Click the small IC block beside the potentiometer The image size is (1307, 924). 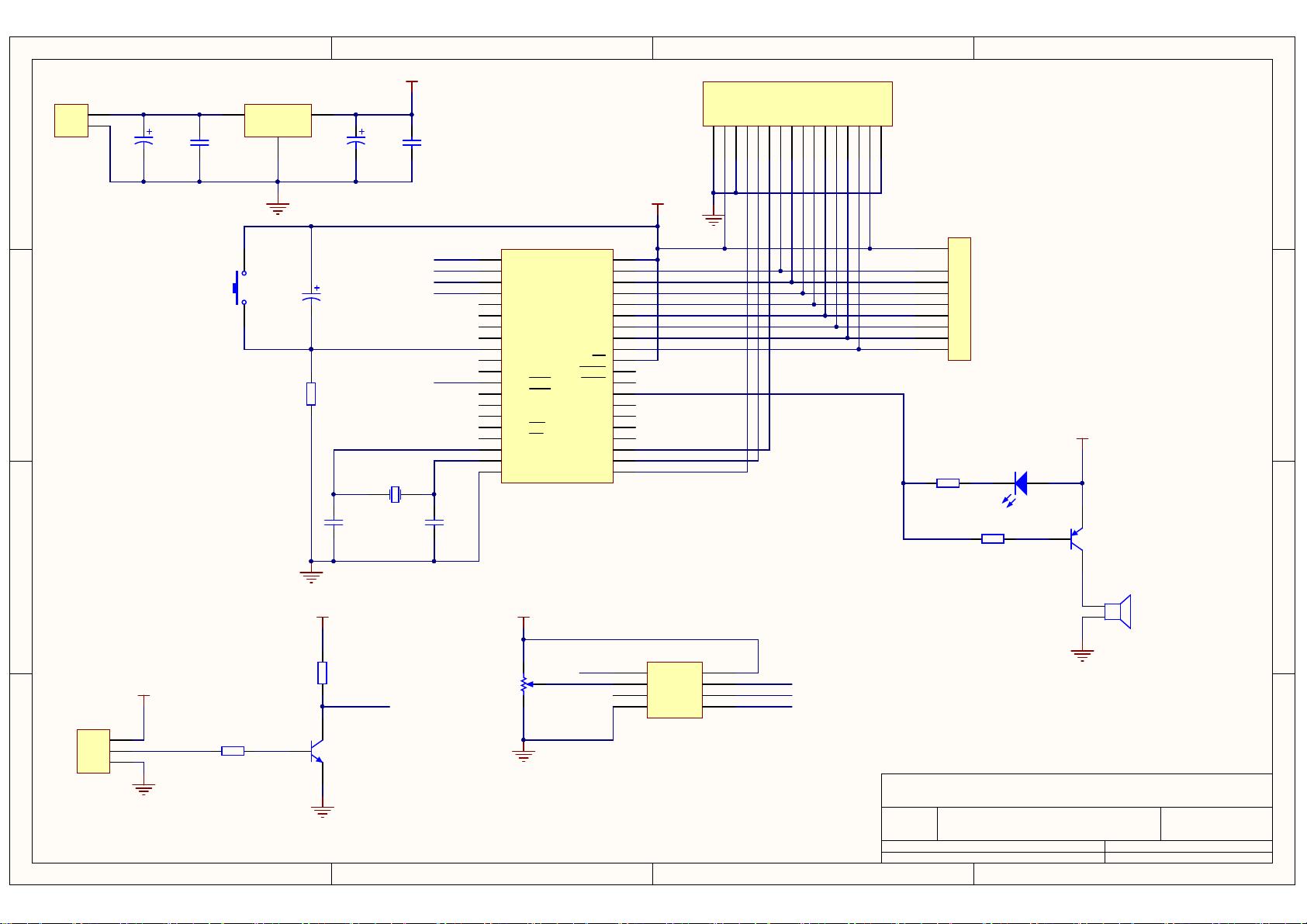[x=674, y=690]
